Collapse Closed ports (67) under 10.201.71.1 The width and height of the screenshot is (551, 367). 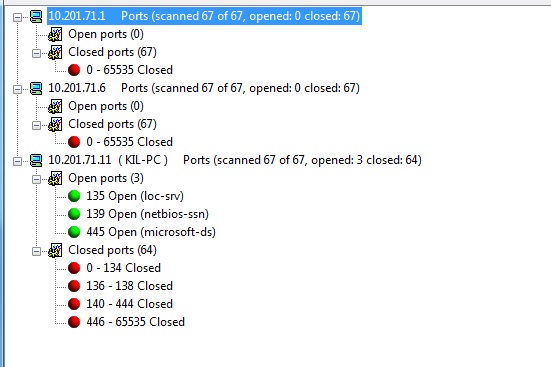(x=36, y=53)
